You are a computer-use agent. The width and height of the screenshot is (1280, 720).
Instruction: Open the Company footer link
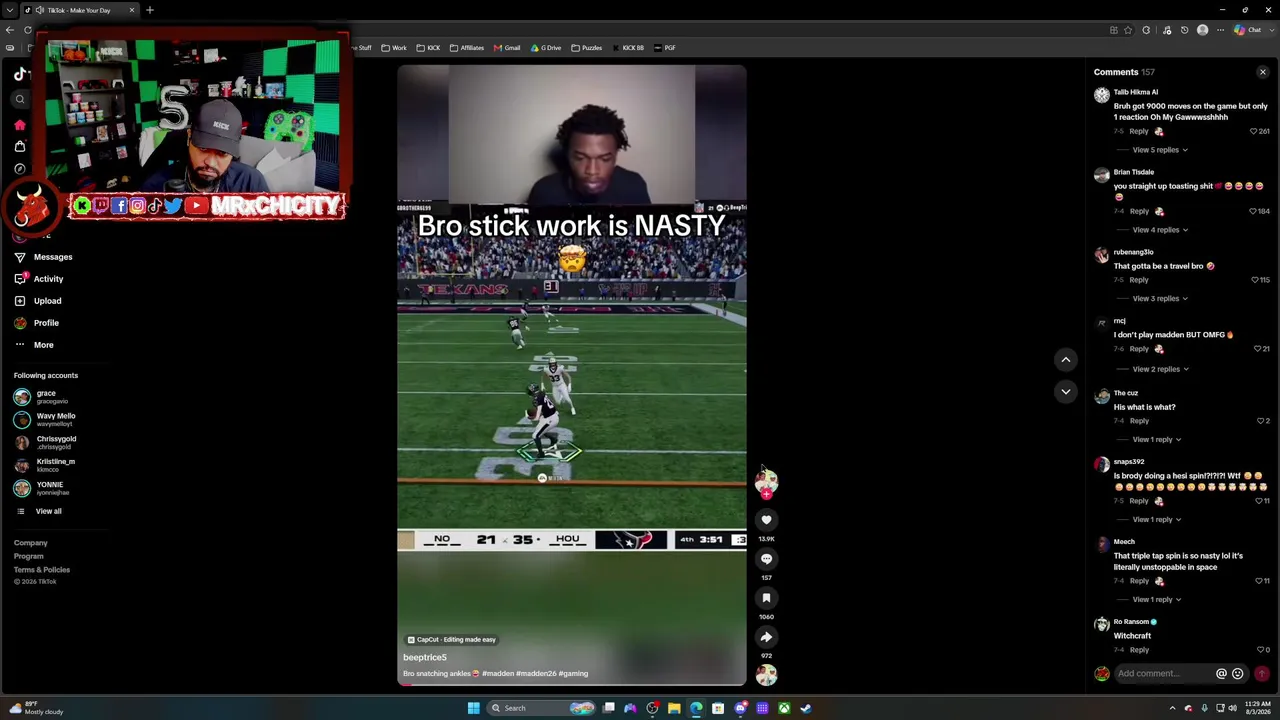tap(31, 543)
